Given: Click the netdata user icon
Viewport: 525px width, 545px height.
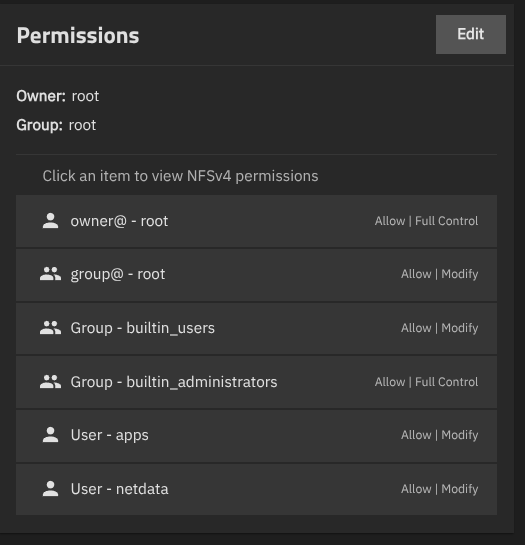Looking at the screenshot, I should tap(50, 489).
